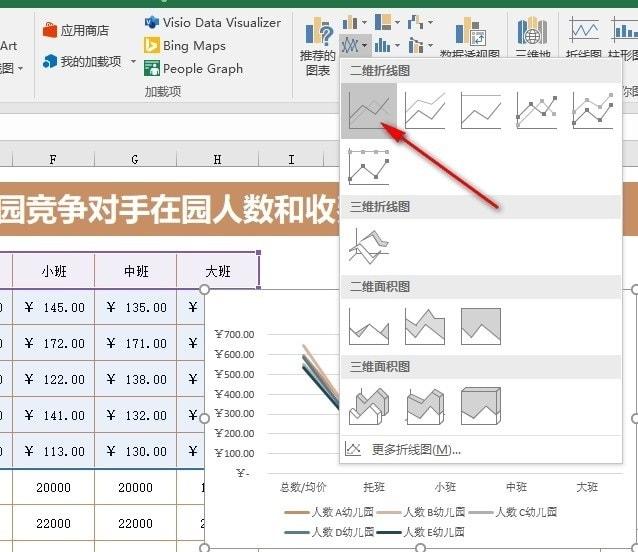Select line with markers chart icon
Viewport: 638px width, 552px height.
(x=537, y=111)
